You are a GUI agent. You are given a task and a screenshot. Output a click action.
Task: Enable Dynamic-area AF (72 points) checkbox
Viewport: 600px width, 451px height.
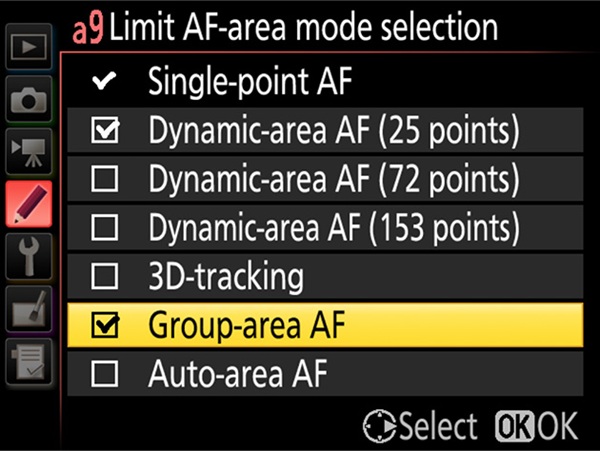click(104, 180)
